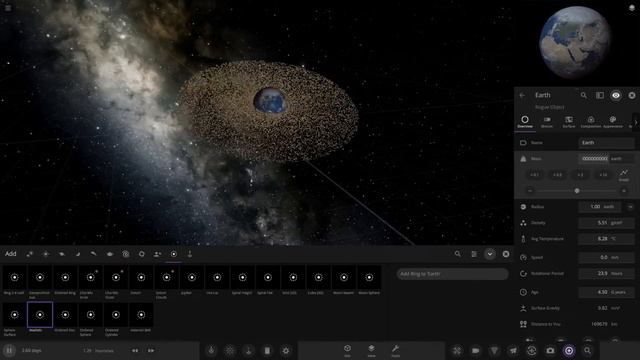This screenshot has height=360, width=640.
Task: Pause the simulation
Action: point(9,350)
